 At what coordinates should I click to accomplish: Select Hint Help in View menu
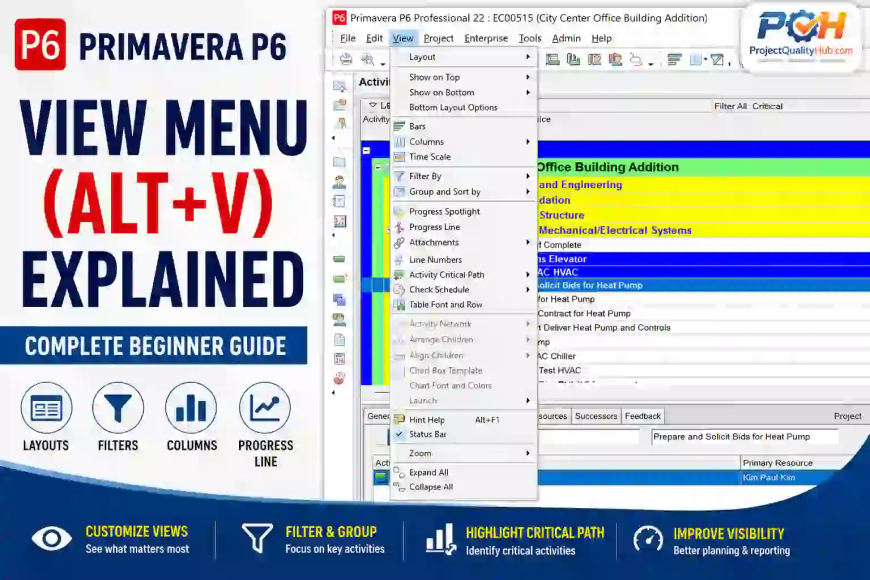[x=464, y=420]
